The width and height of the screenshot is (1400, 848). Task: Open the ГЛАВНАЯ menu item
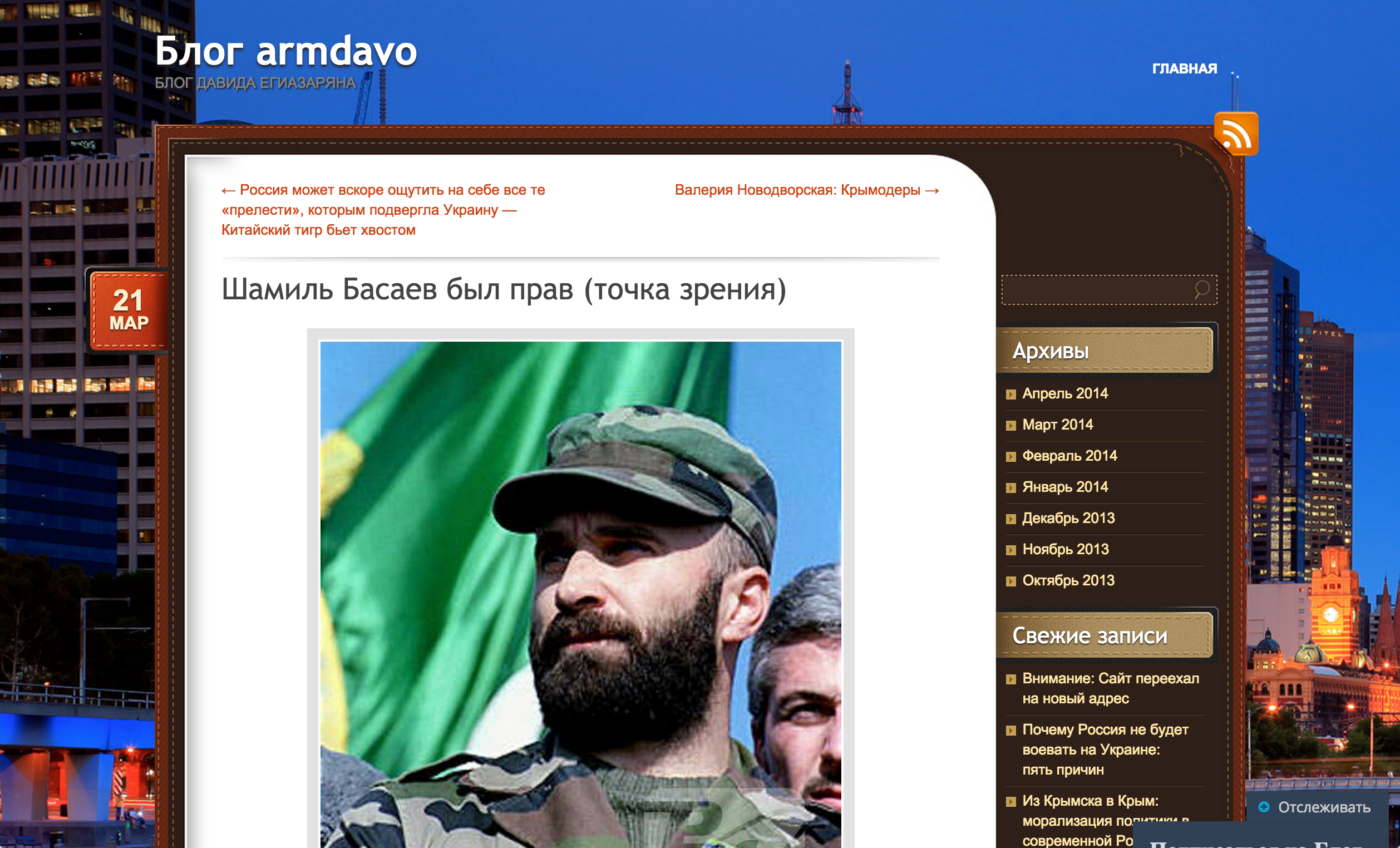pyautogui.click(x=1184, y=69)
